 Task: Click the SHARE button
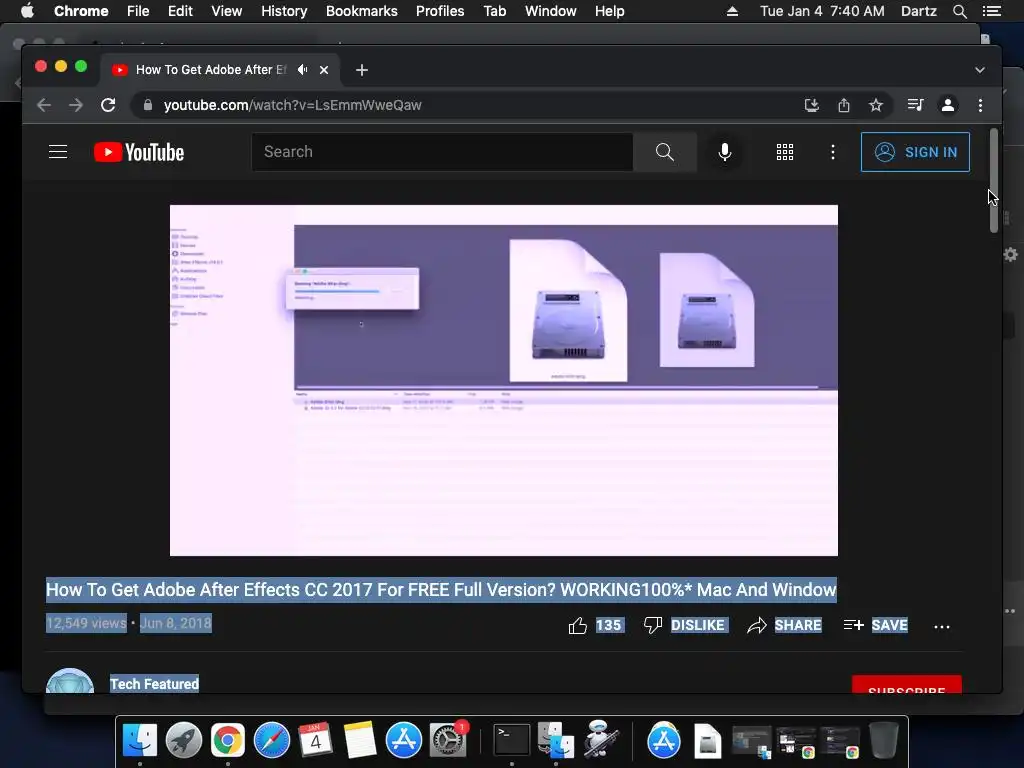point(785,625)
